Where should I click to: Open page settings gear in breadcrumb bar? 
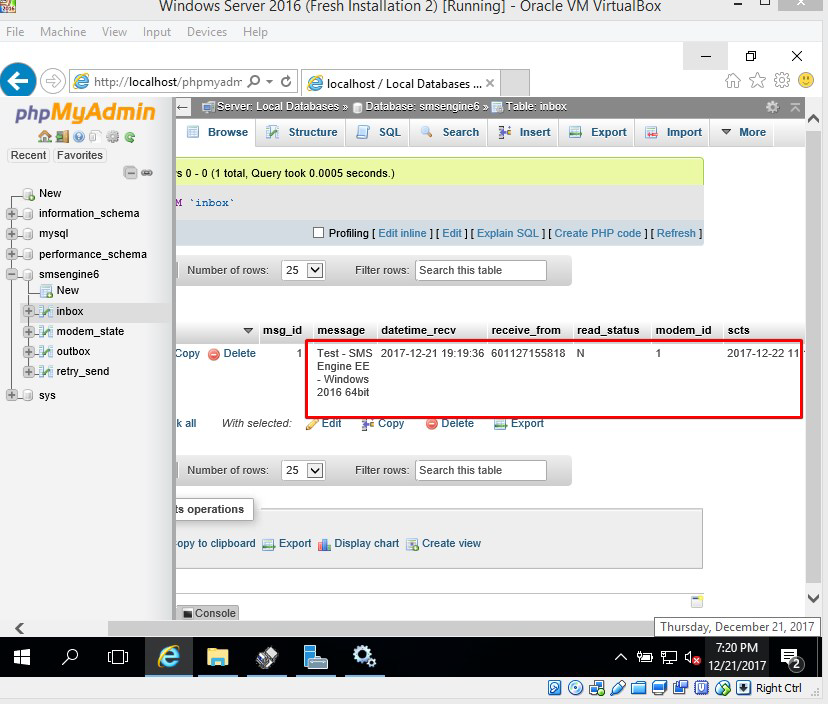pos(772,107)
